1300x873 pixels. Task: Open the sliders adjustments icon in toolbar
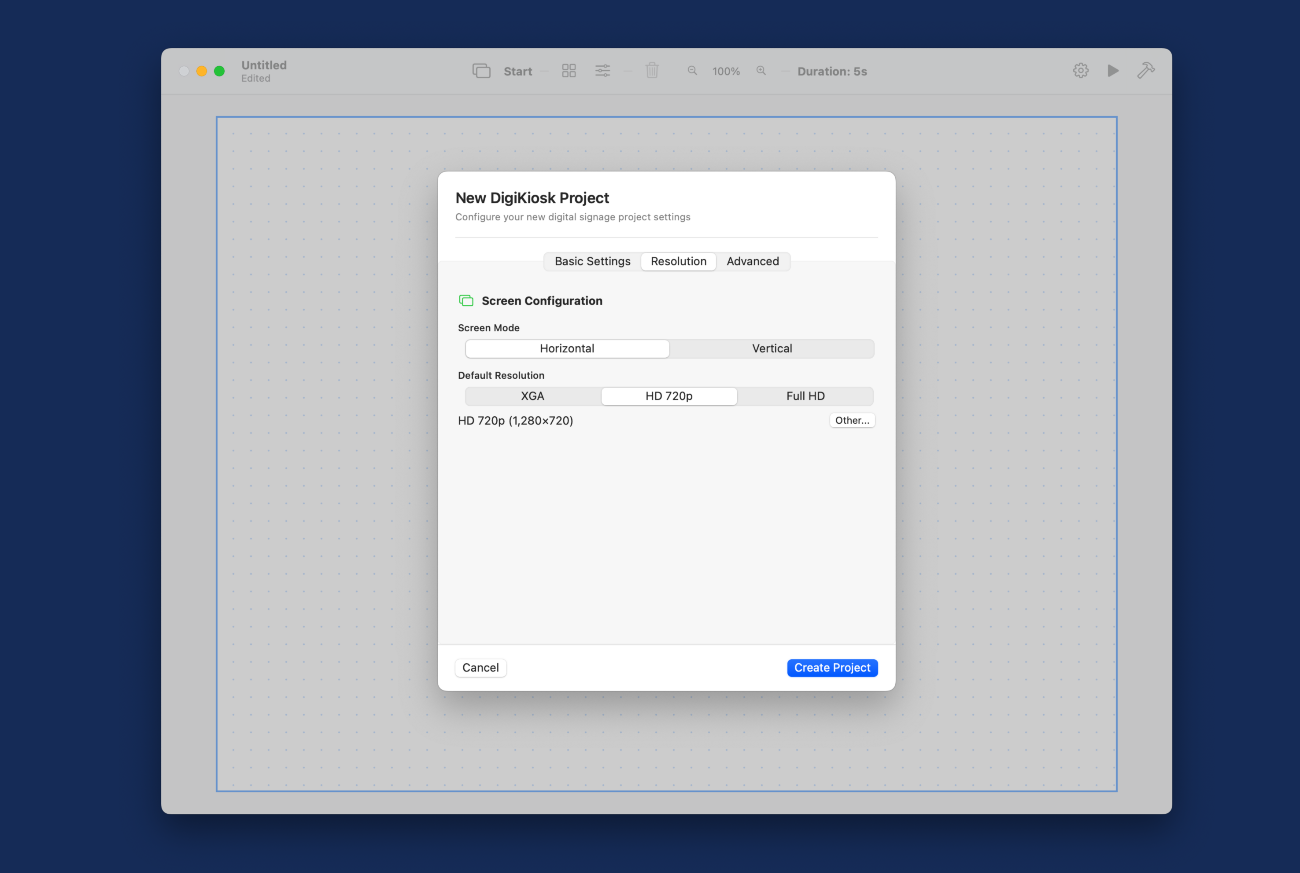pyautogui.click(x=603, y=71)
